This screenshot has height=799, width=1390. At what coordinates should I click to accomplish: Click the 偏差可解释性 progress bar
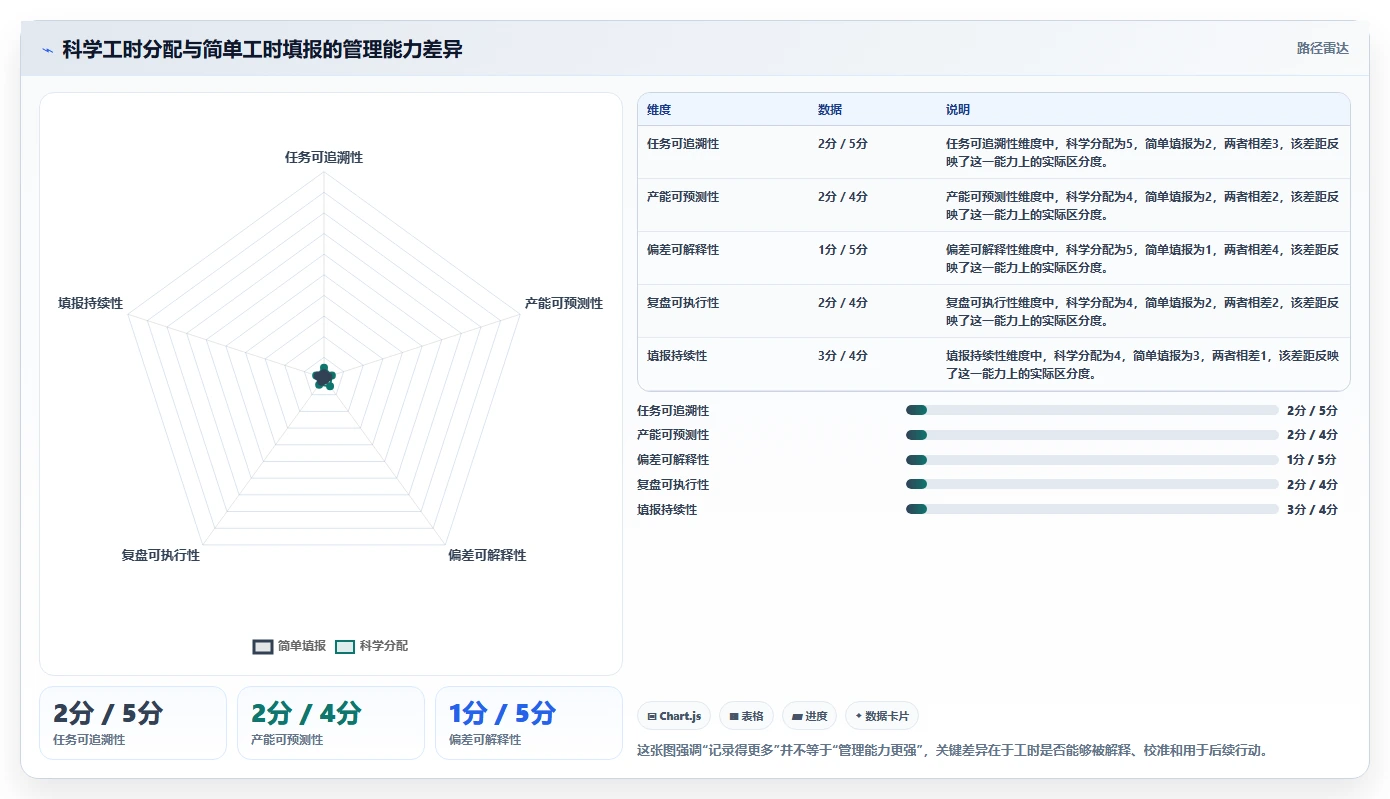tap(1092, 460)
